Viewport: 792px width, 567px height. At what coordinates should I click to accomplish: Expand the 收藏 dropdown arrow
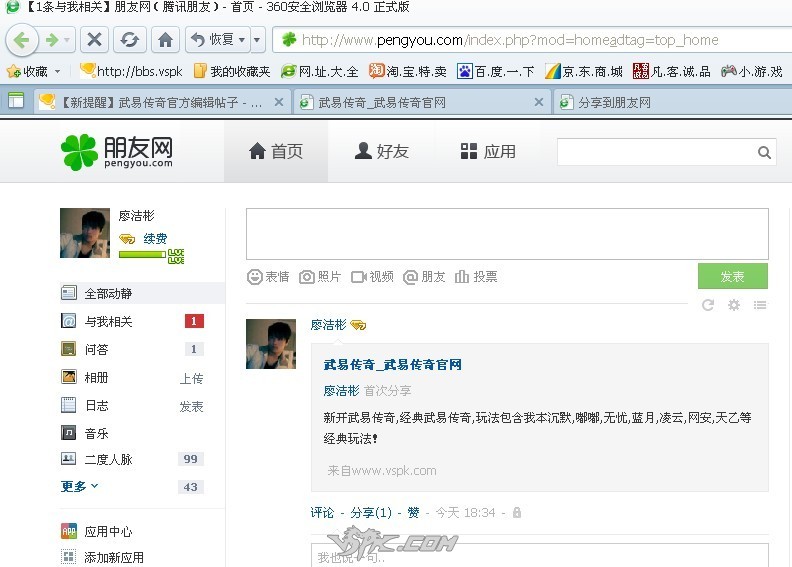coord(58,72)
